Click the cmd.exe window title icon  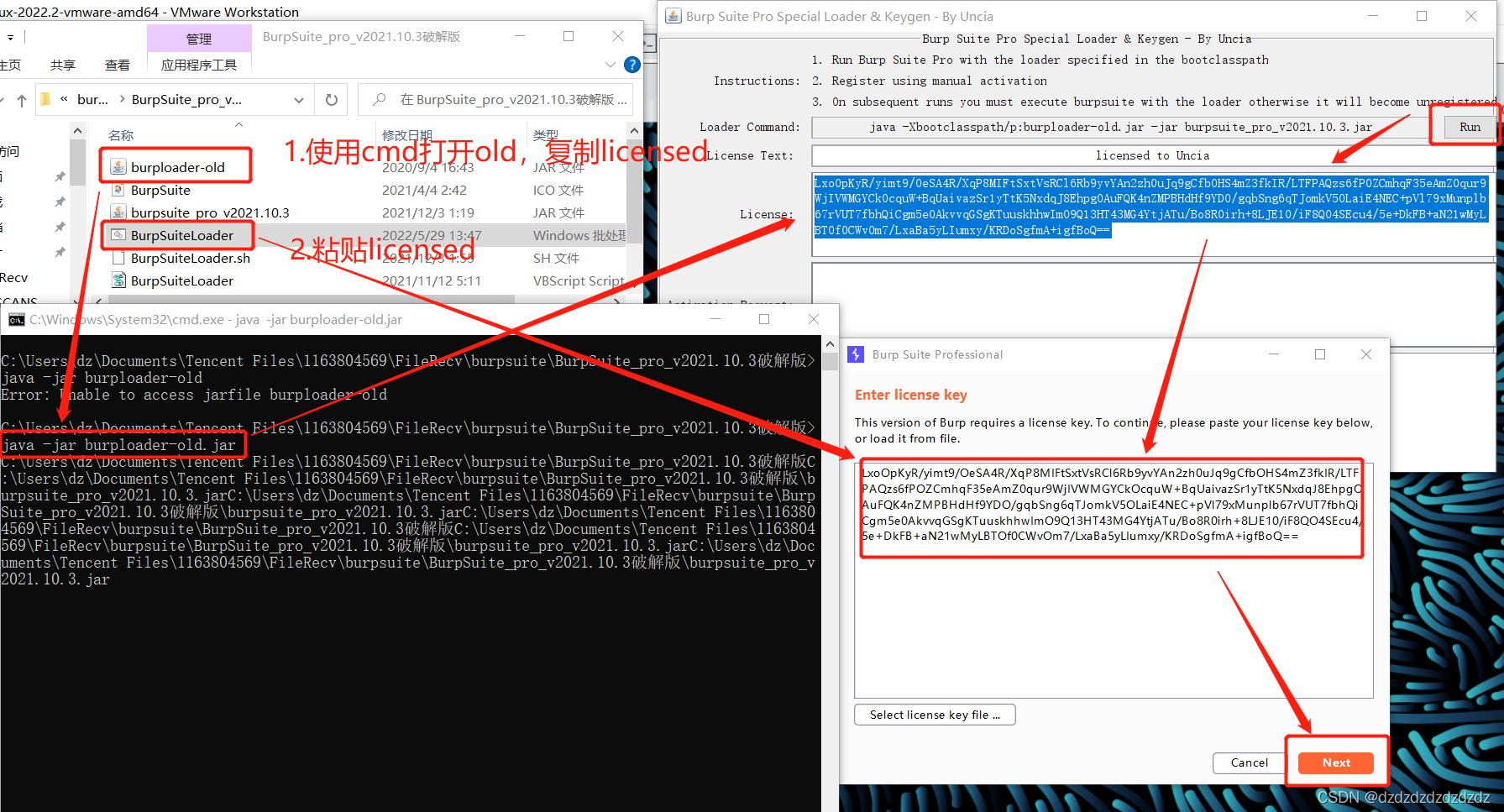[x=16, y=320]
